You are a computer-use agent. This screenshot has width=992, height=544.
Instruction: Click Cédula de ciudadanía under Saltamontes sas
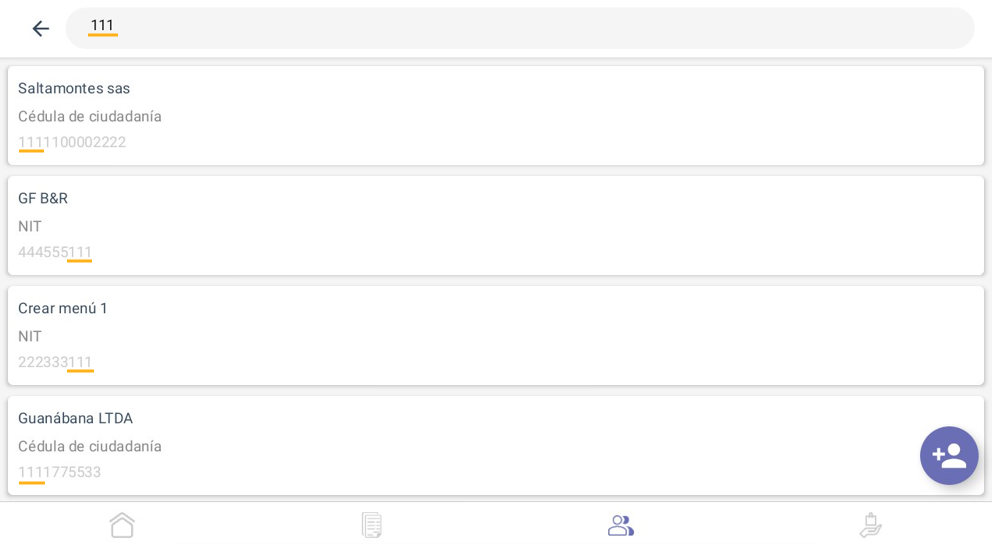point(90,116)
